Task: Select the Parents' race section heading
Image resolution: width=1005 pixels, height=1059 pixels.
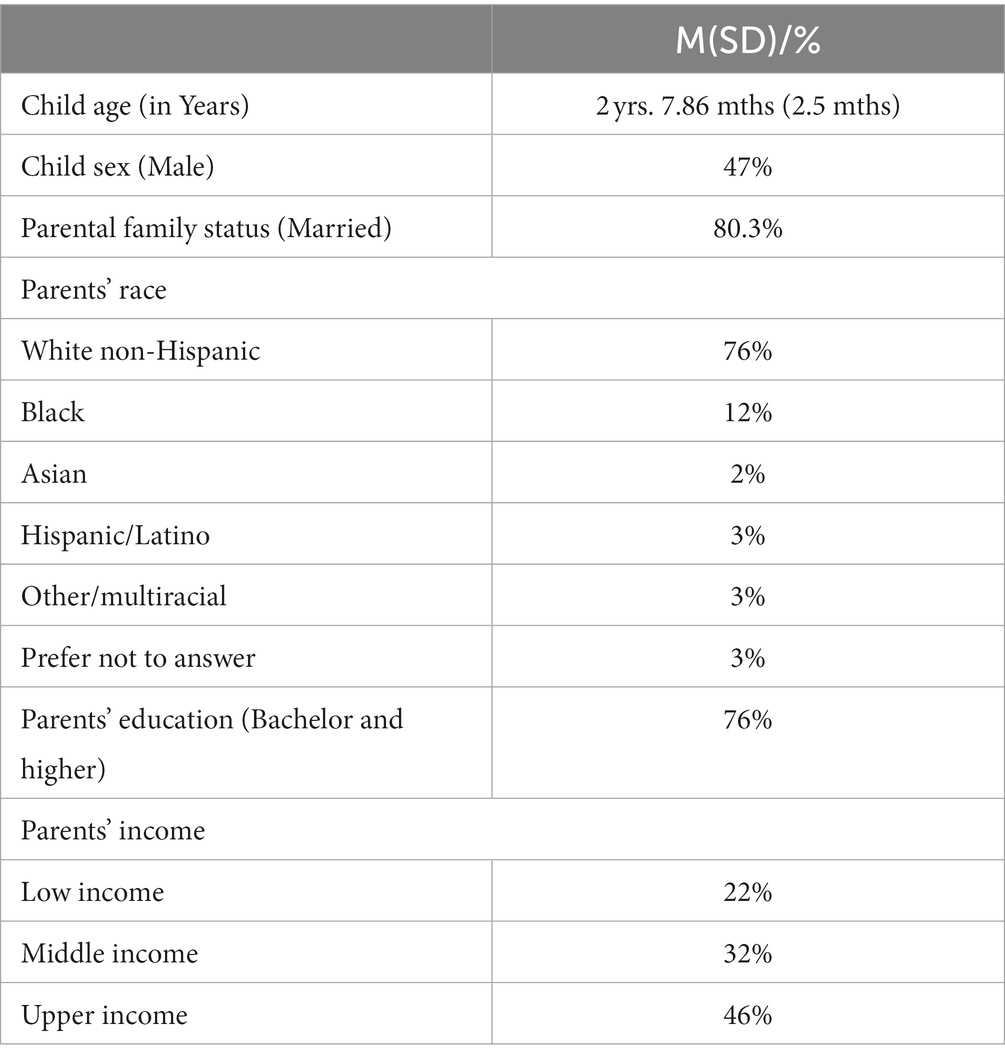Action: pyautogui.click(x=94, y=290)
